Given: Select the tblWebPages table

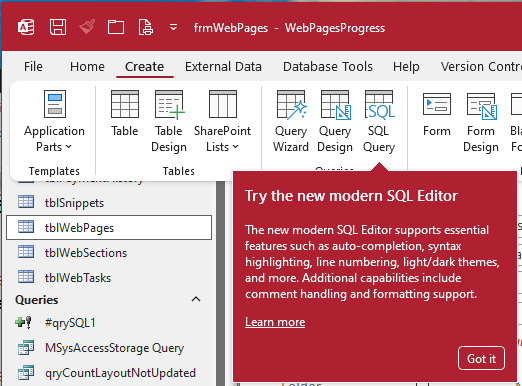Looking at the screenshot, I should [109, 228].
